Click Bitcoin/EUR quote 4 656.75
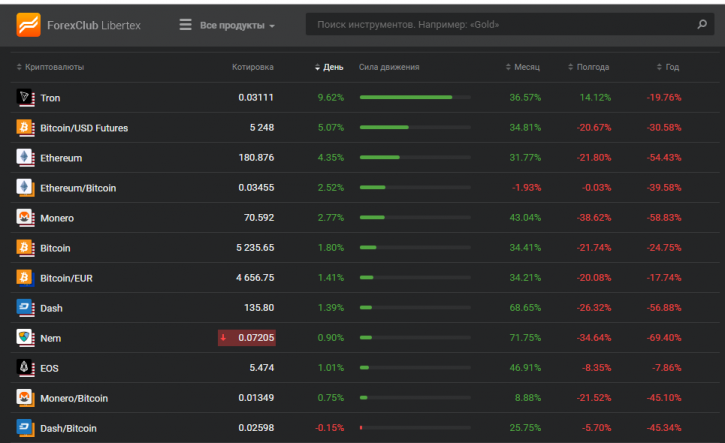 255,277
